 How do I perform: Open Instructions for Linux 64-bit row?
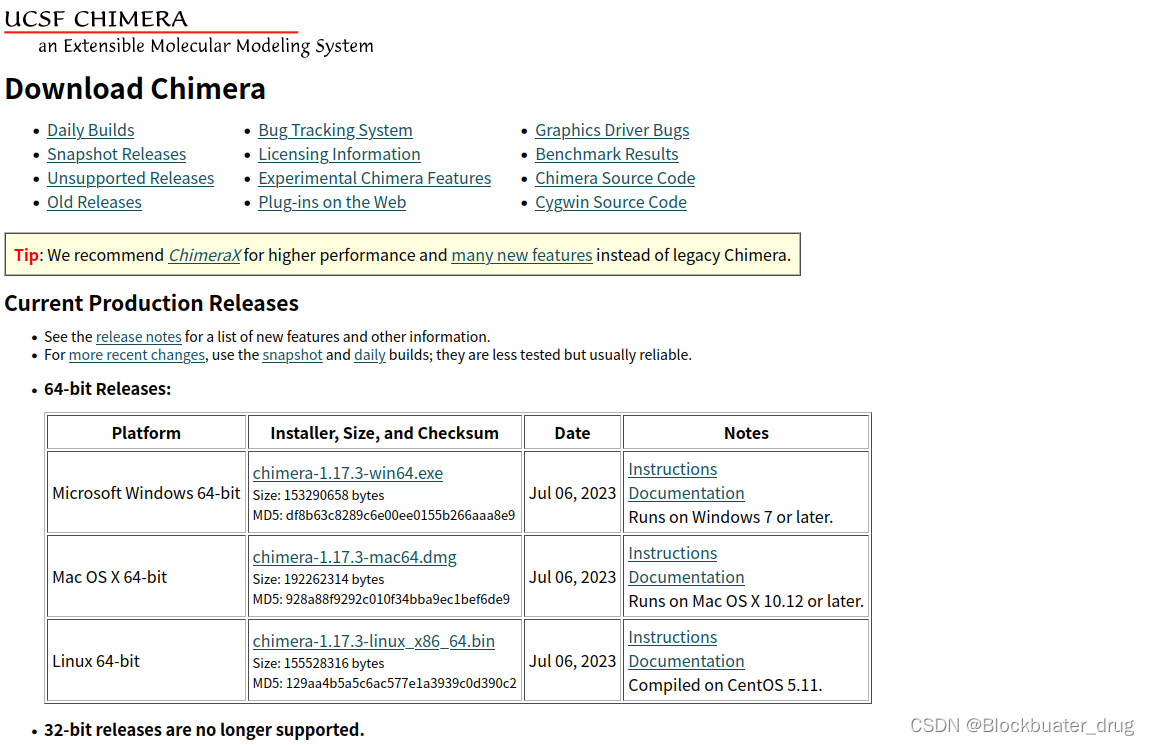click(x=673, y=638)
